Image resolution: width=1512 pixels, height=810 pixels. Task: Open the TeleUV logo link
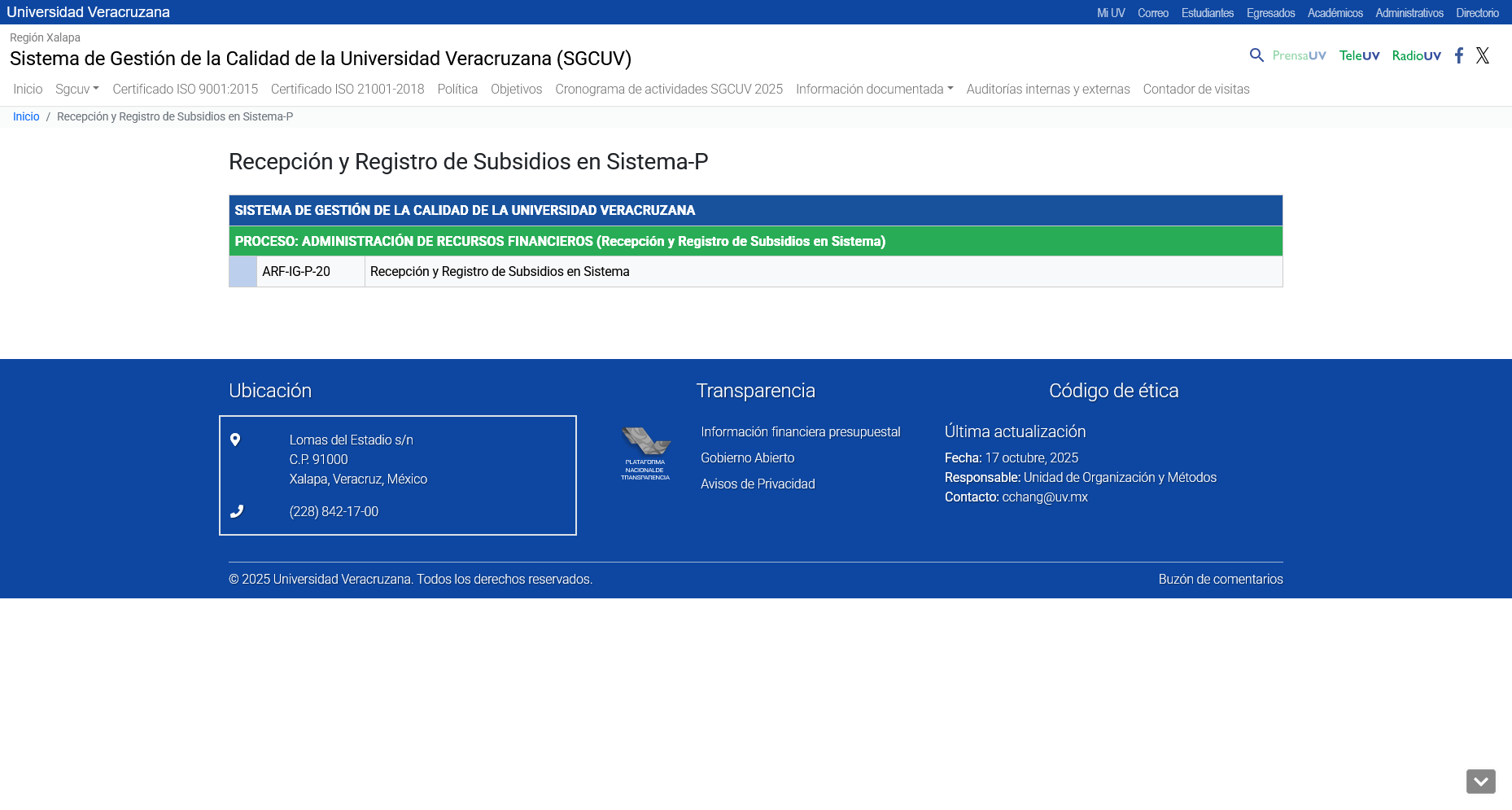[x=1359, y=55]
